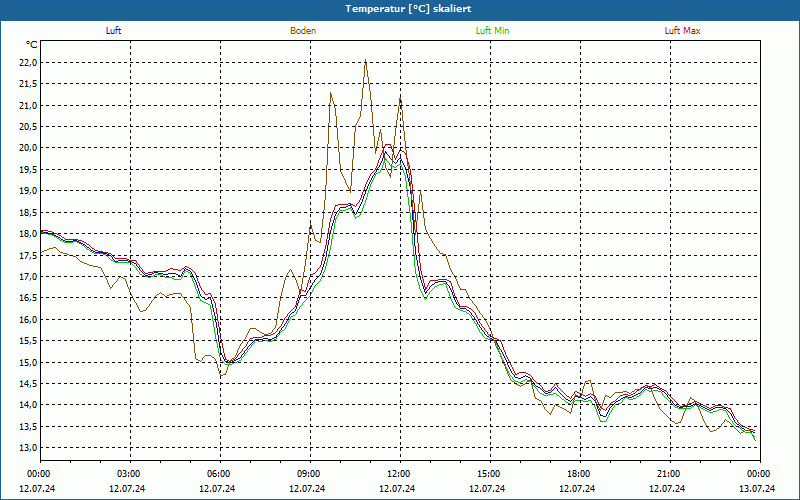Click the °C unit label
The image size is (800, 500).
(x=32, y=45)
